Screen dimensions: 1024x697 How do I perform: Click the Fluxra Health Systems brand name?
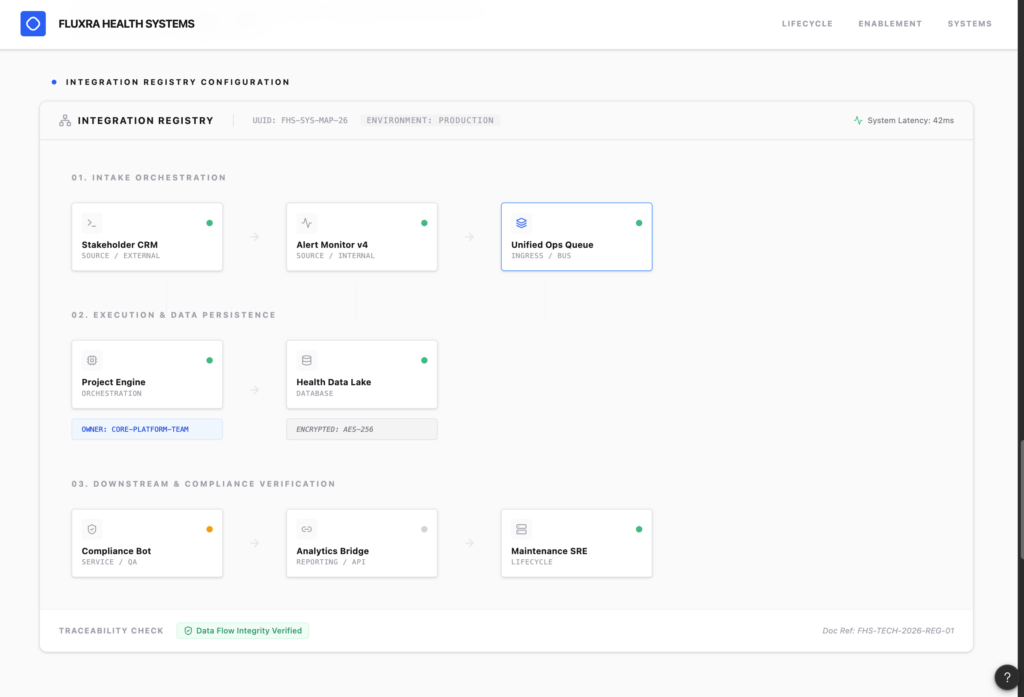(127, 24)
